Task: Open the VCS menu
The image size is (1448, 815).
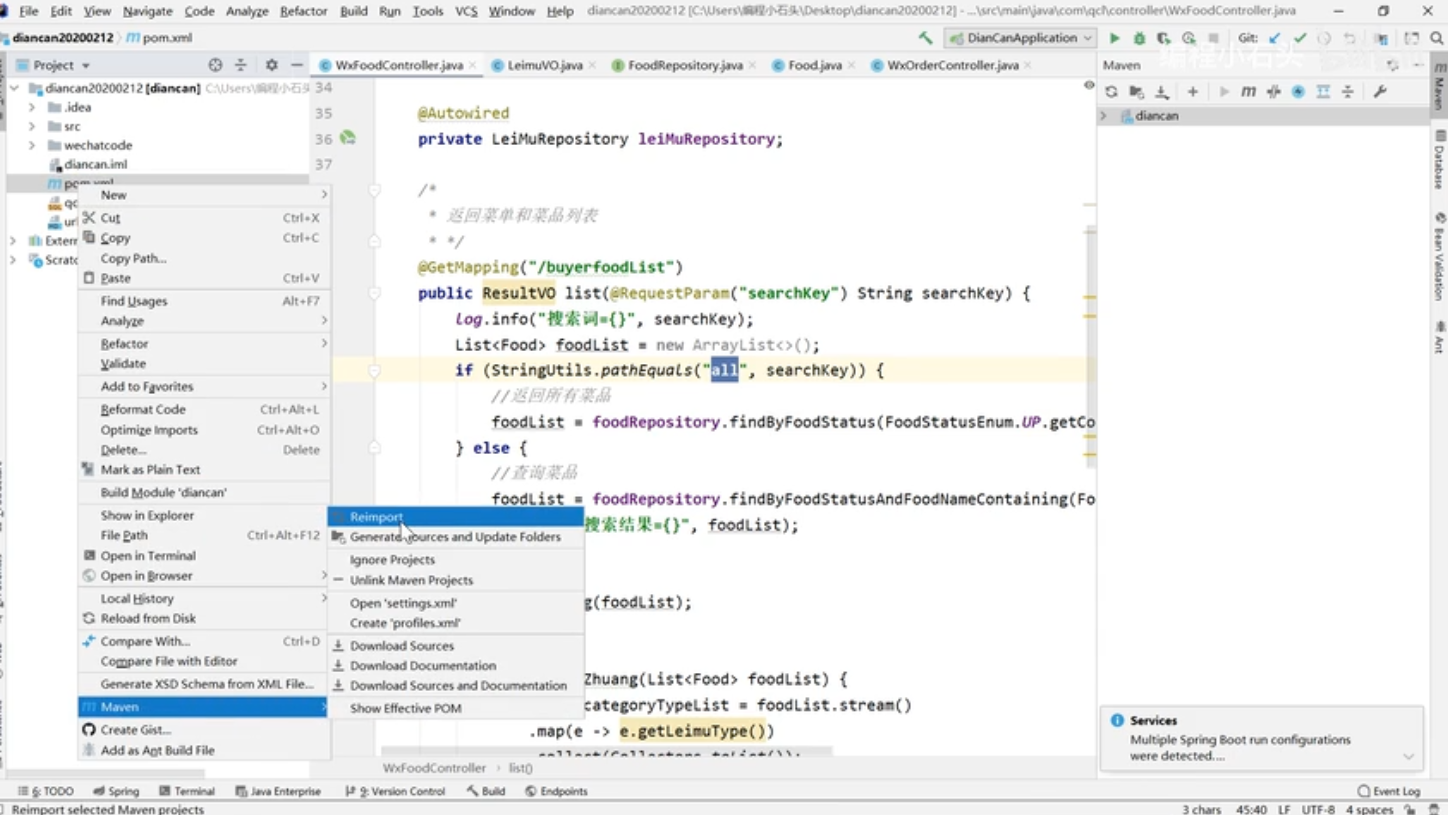Action: coord(466,11)
